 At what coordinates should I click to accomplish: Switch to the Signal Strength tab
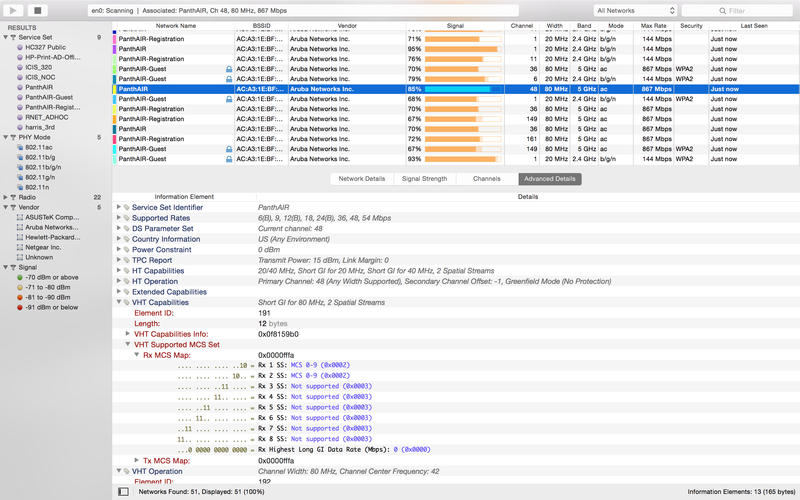(424, 179)
